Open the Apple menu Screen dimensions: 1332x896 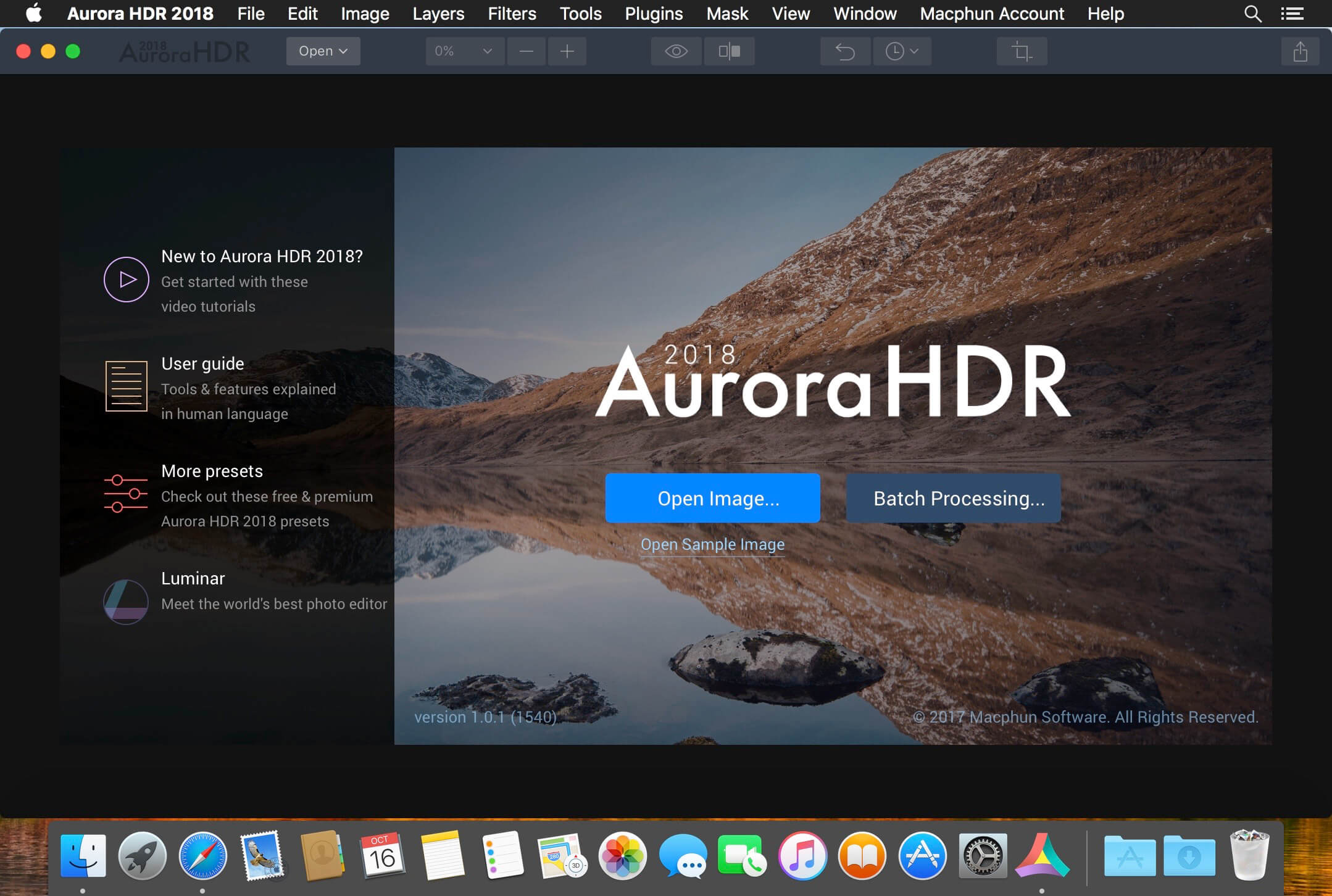[34, 13]
